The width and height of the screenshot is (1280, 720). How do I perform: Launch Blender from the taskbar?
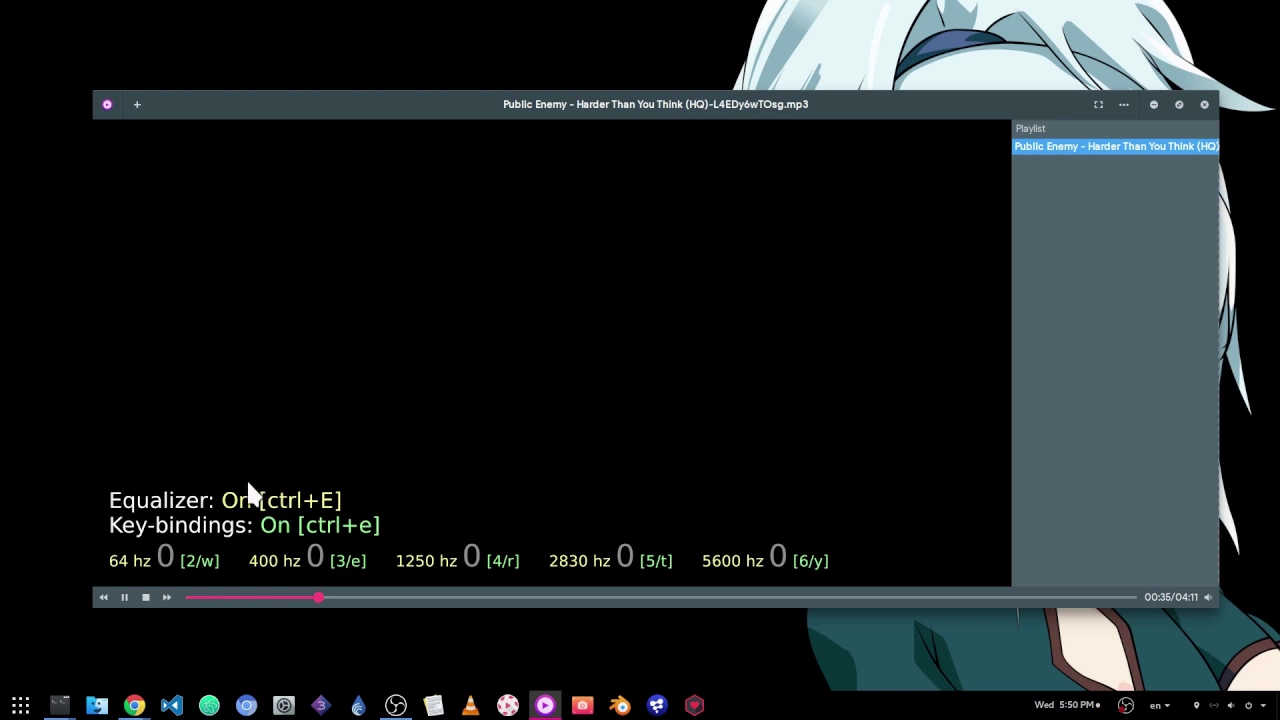pyautogui.click(x=620, y=705)
